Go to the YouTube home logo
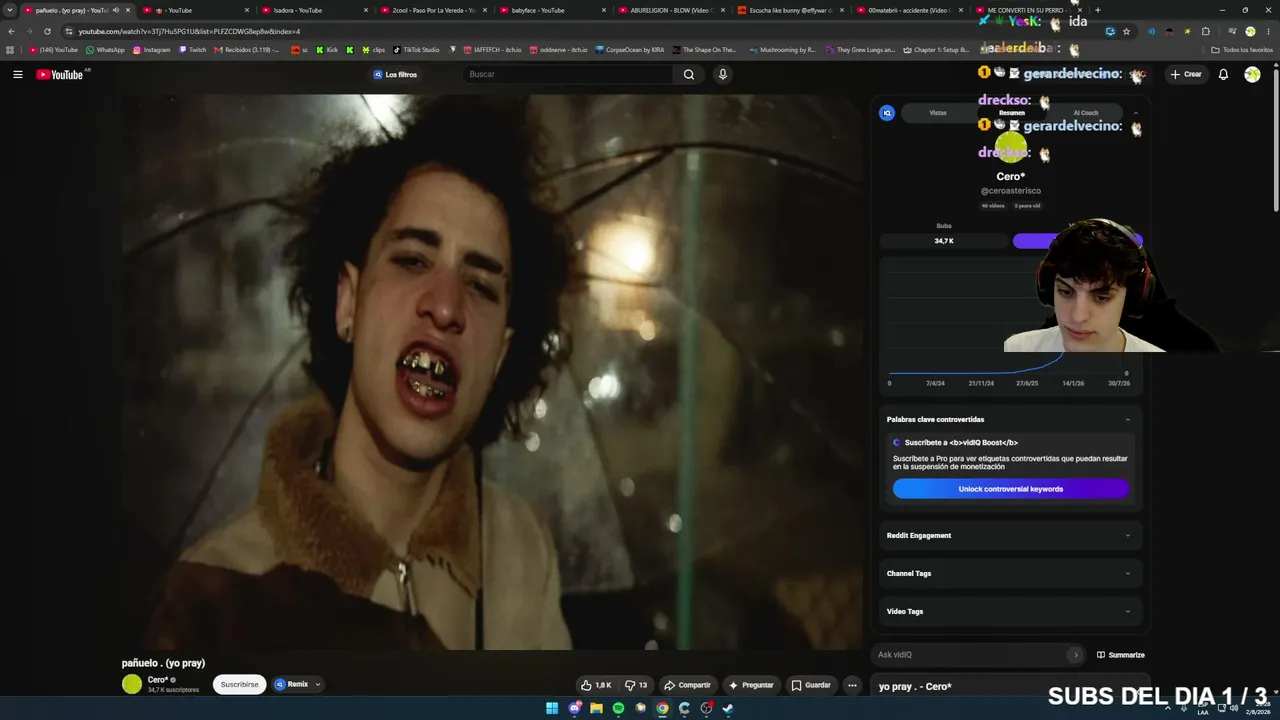1280x720 pixels. tap(60, 74)
